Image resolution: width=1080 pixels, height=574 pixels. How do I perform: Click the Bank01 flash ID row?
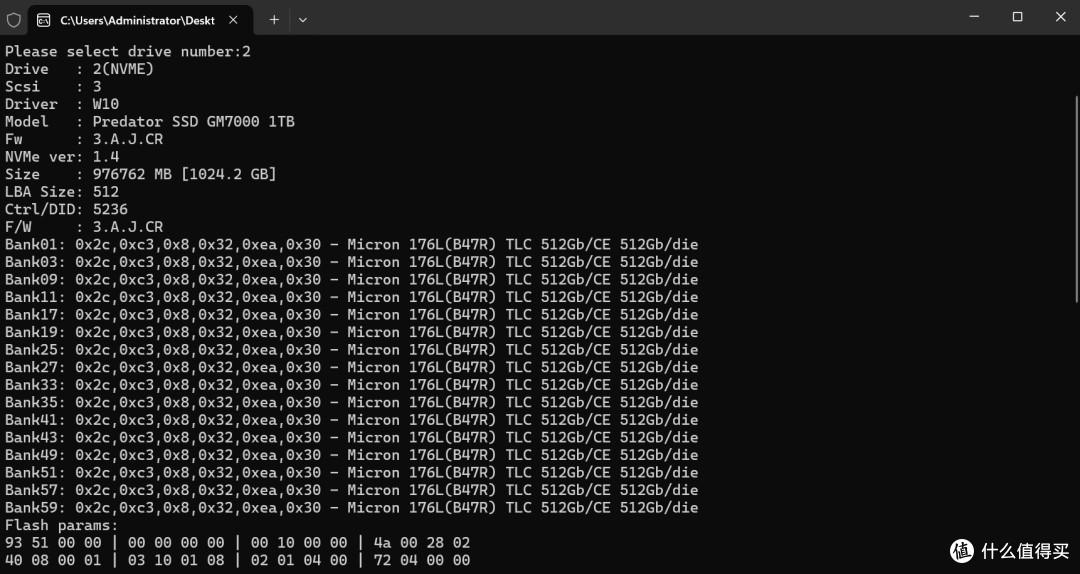pos(351,244)
